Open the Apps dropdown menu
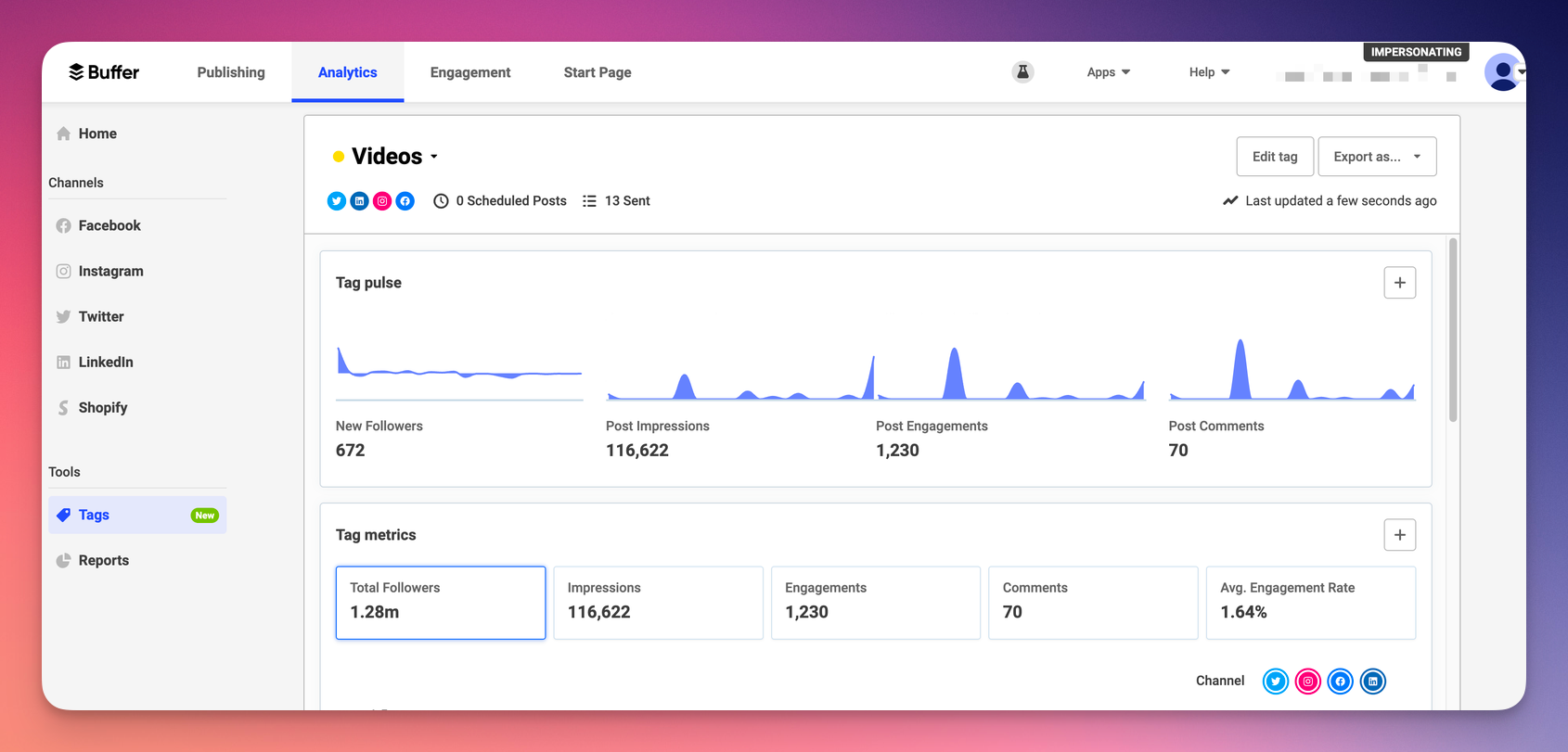Screen dimensions: 1568x752 tap(1108, 72)
